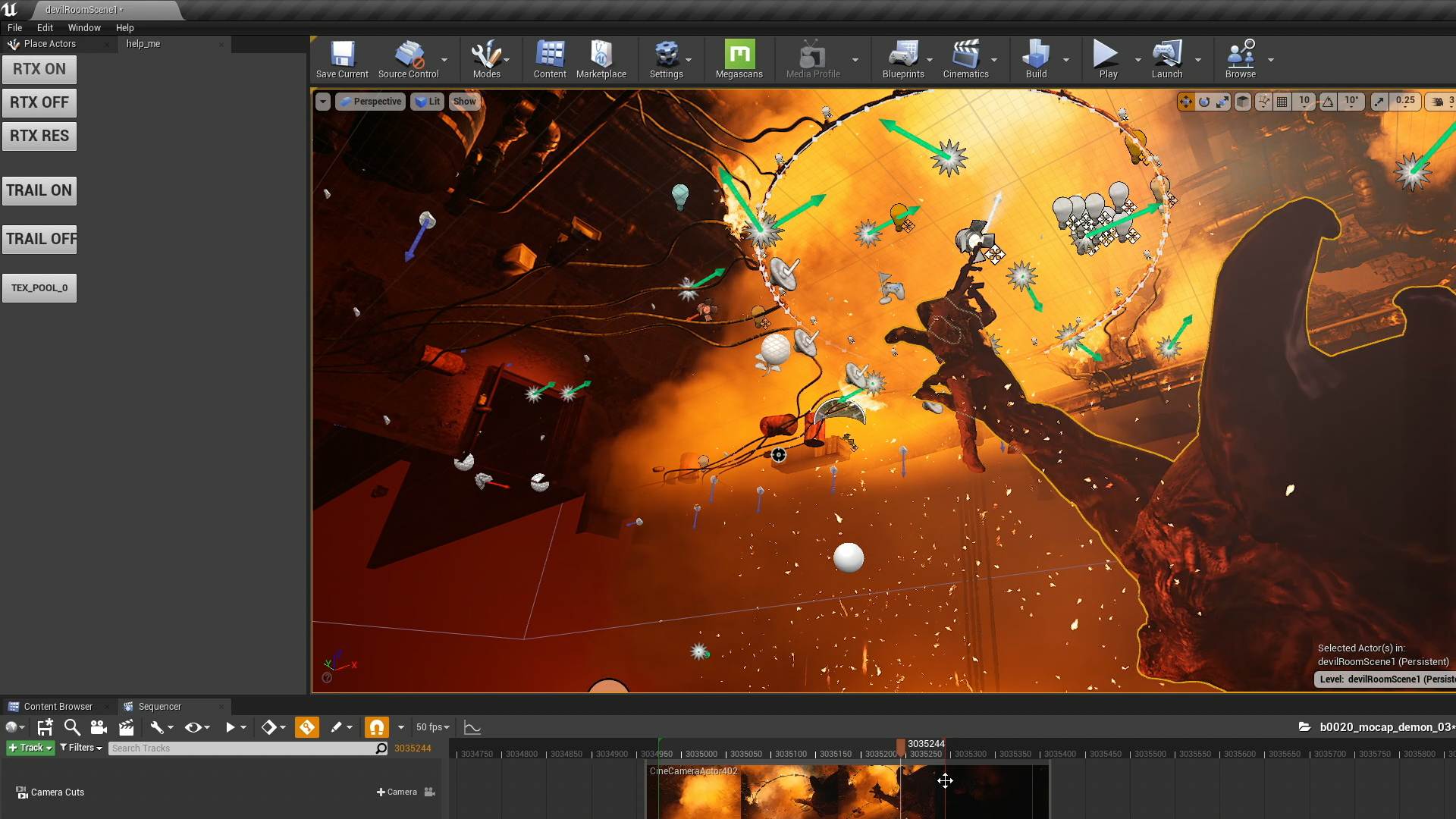Screen dimensions: 1456x819
Task: Toggle rotation angle snapping in the viewport
Action: 1329,102
